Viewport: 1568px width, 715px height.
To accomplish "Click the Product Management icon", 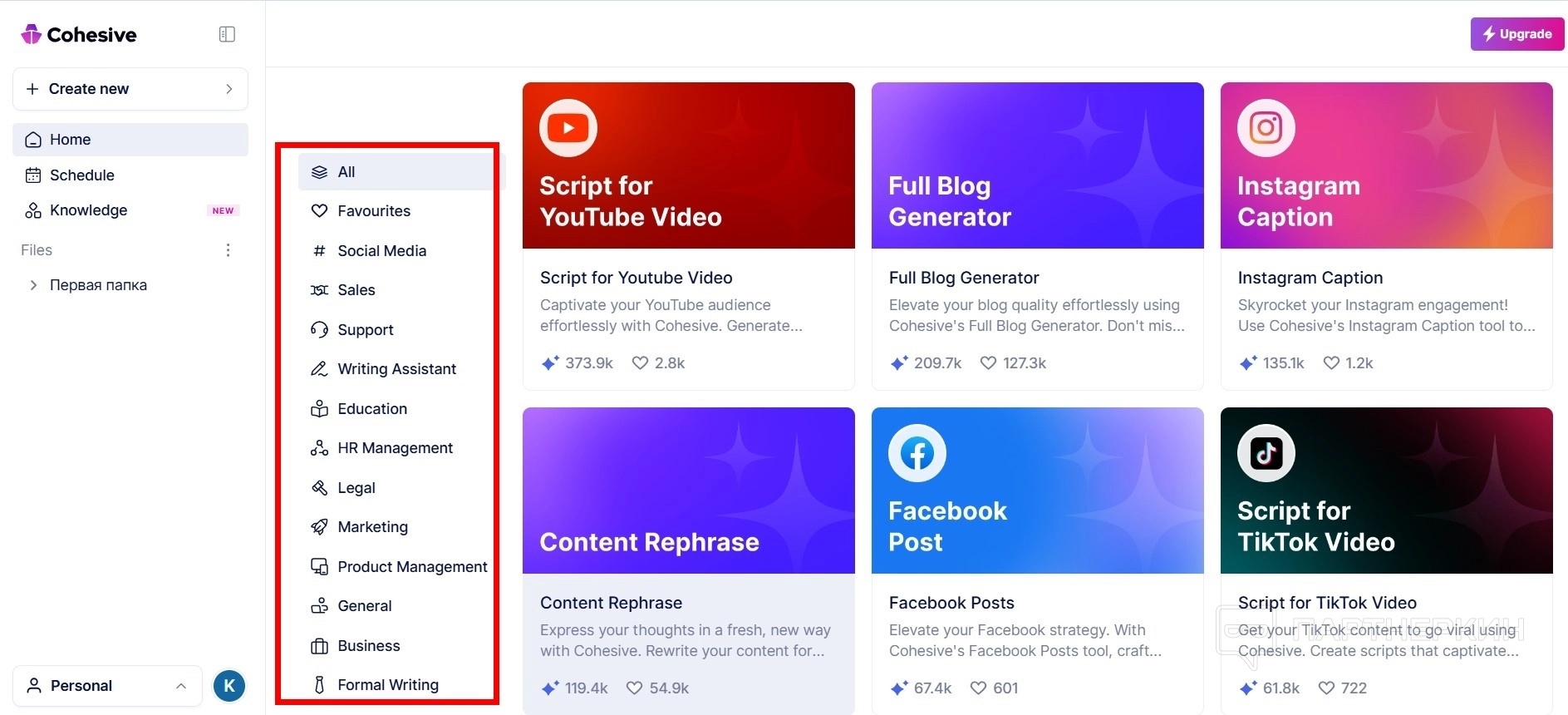I will coord(319,567).
